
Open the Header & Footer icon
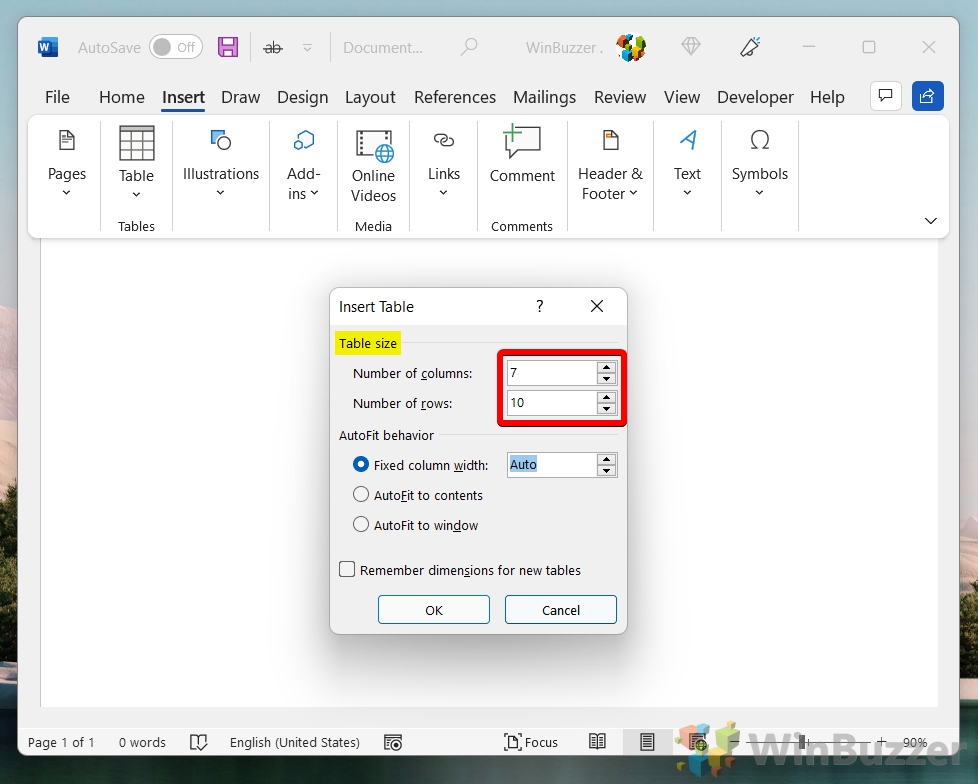coord(611,140)
